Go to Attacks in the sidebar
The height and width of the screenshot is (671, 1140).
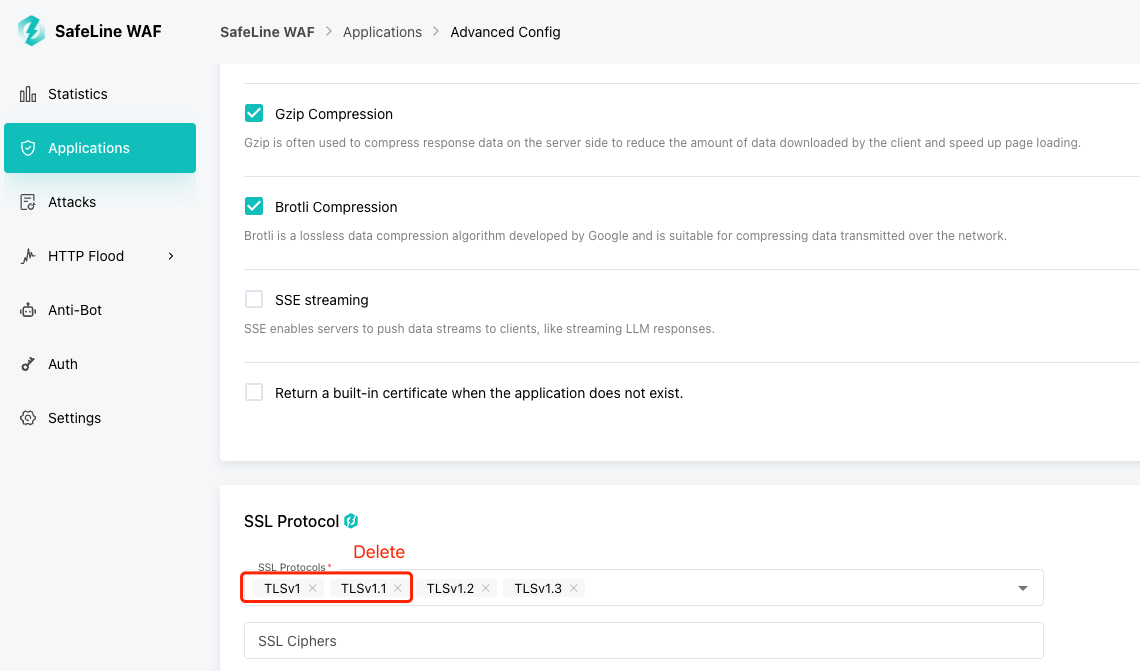coord(100,202)
